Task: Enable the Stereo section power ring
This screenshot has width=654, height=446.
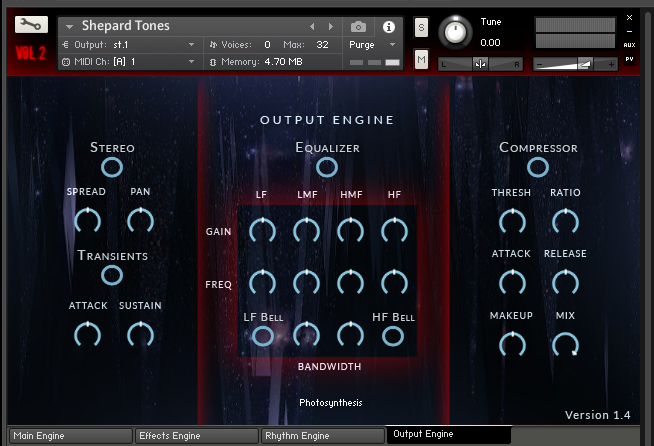Action: (112, 167)
